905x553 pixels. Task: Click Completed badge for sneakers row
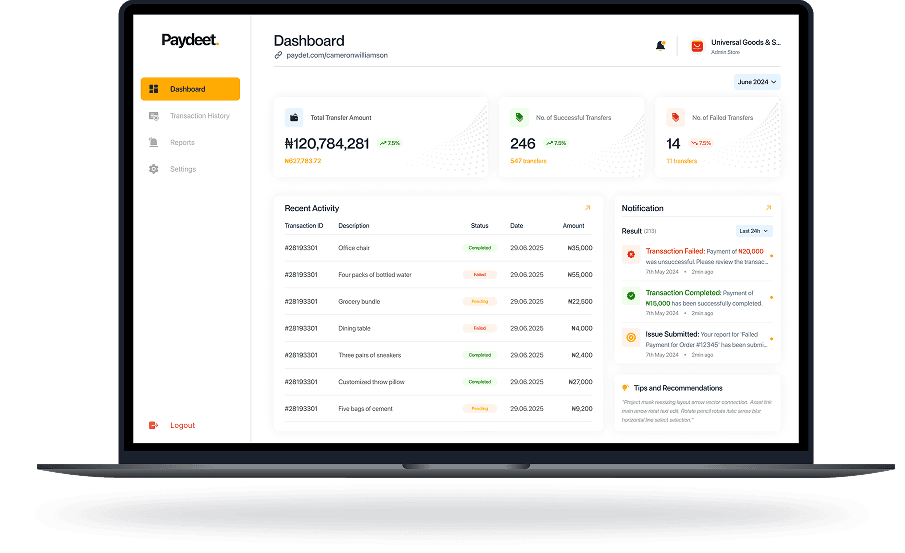tap(480, 355)
